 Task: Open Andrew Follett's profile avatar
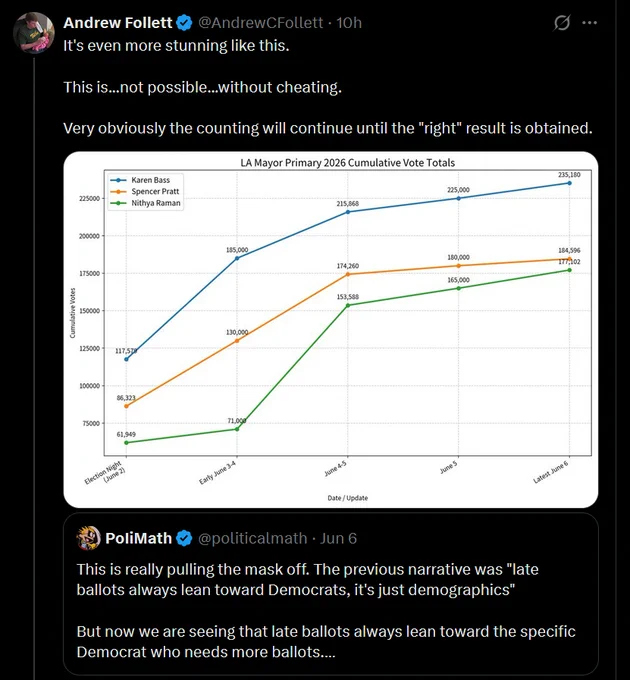[34, 33]
